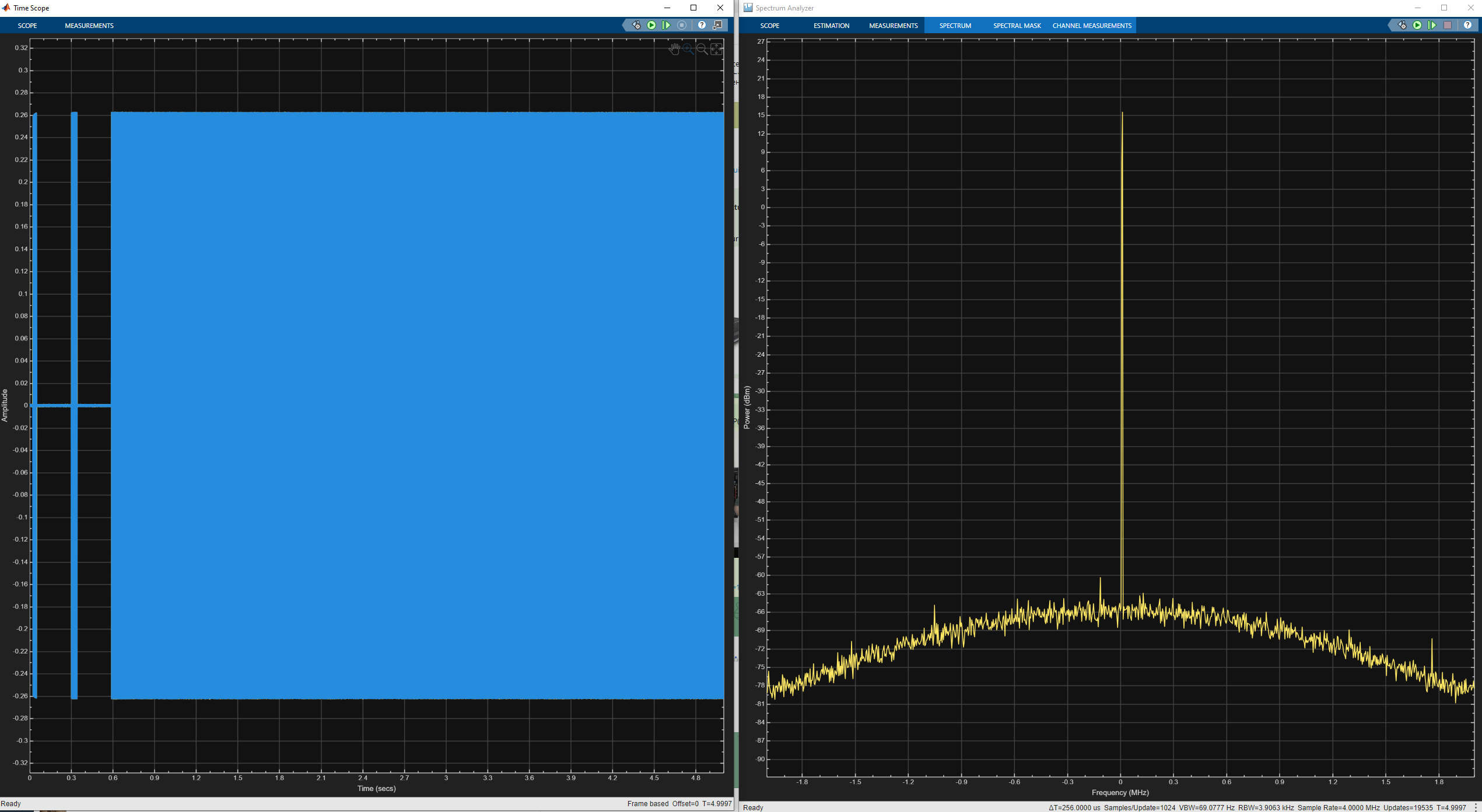Click MATLAB icon in Time Scope title bar

(6, 8)
